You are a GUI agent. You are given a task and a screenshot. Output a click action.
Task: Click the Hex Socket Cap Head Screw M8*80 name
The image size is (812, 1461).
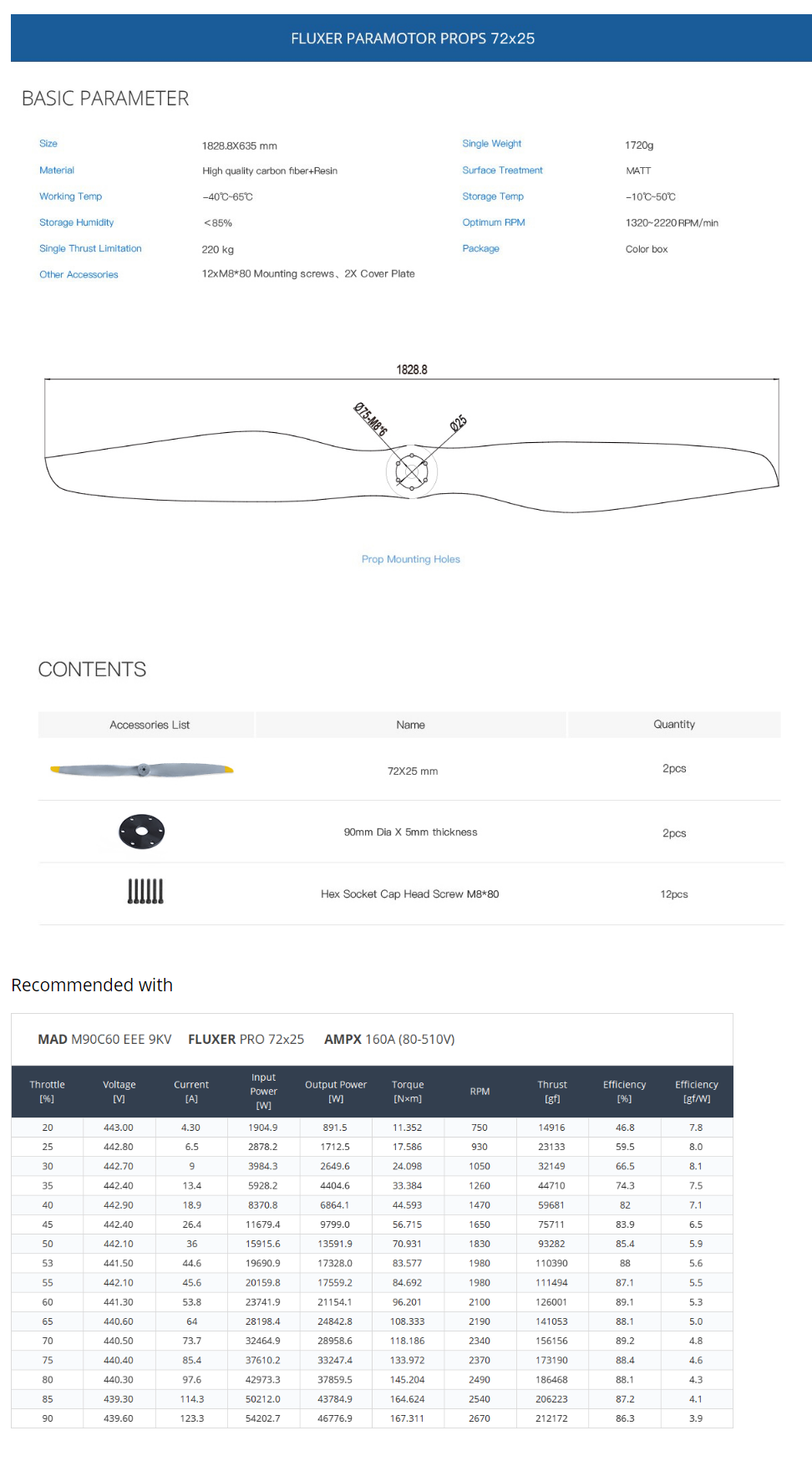[409, 894]
